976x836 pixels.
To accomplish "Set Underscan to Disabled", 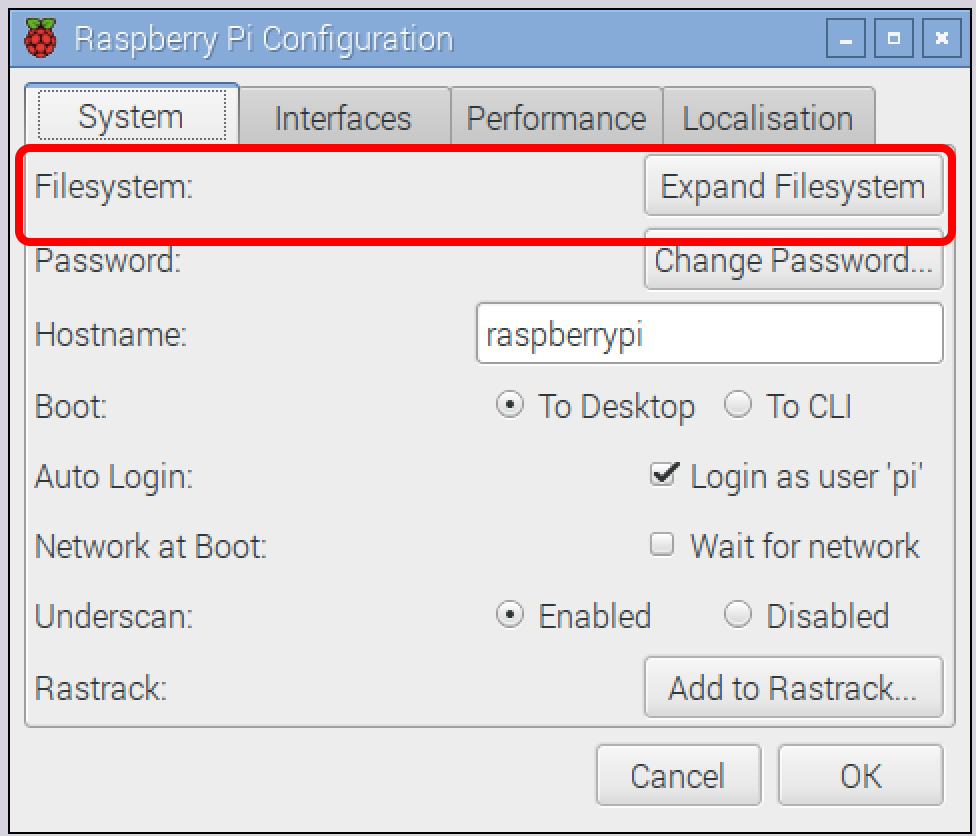I will [738, 615].
